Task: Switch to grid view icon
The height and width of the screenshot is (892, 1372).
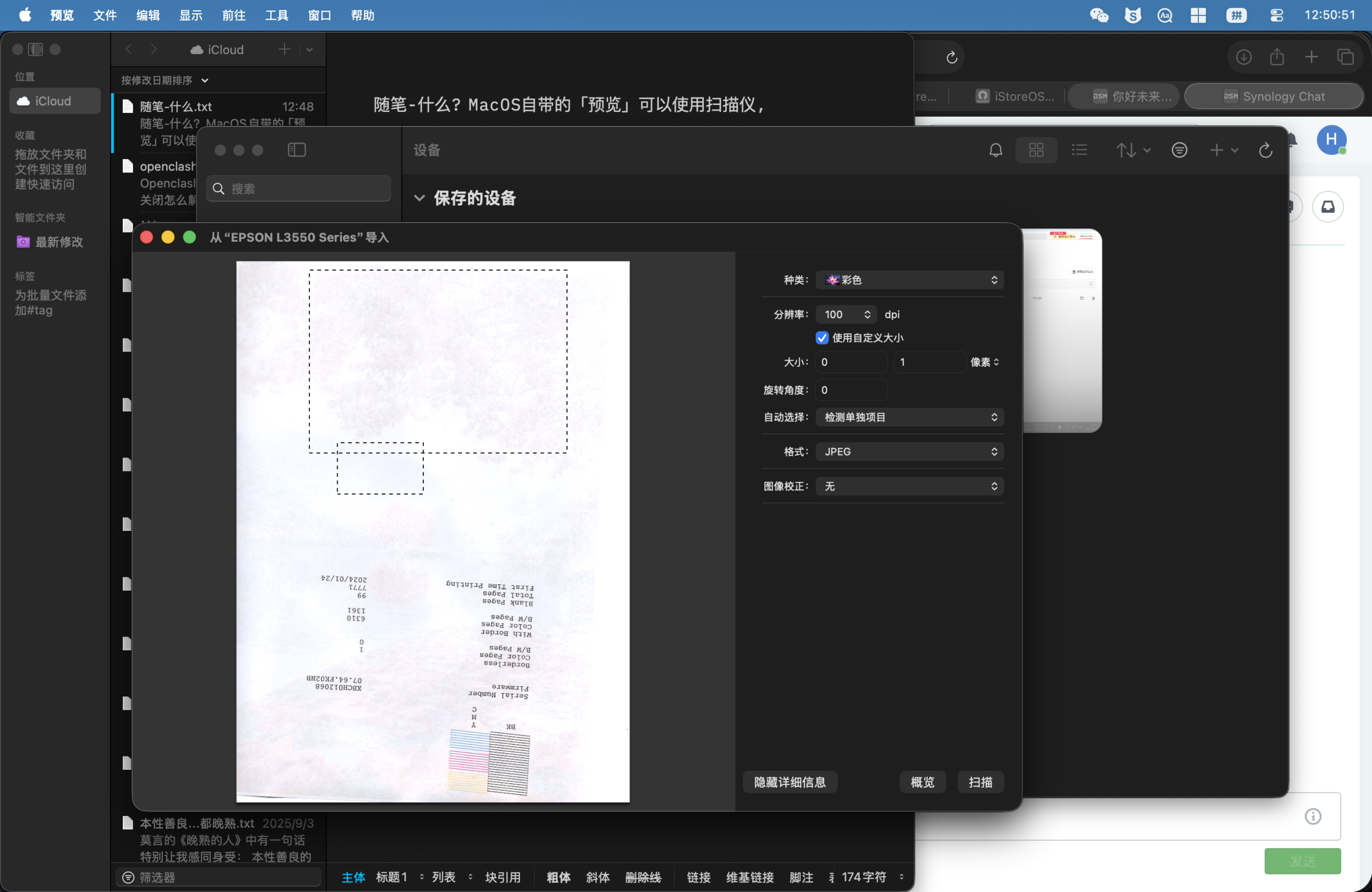Action: 1036,151
